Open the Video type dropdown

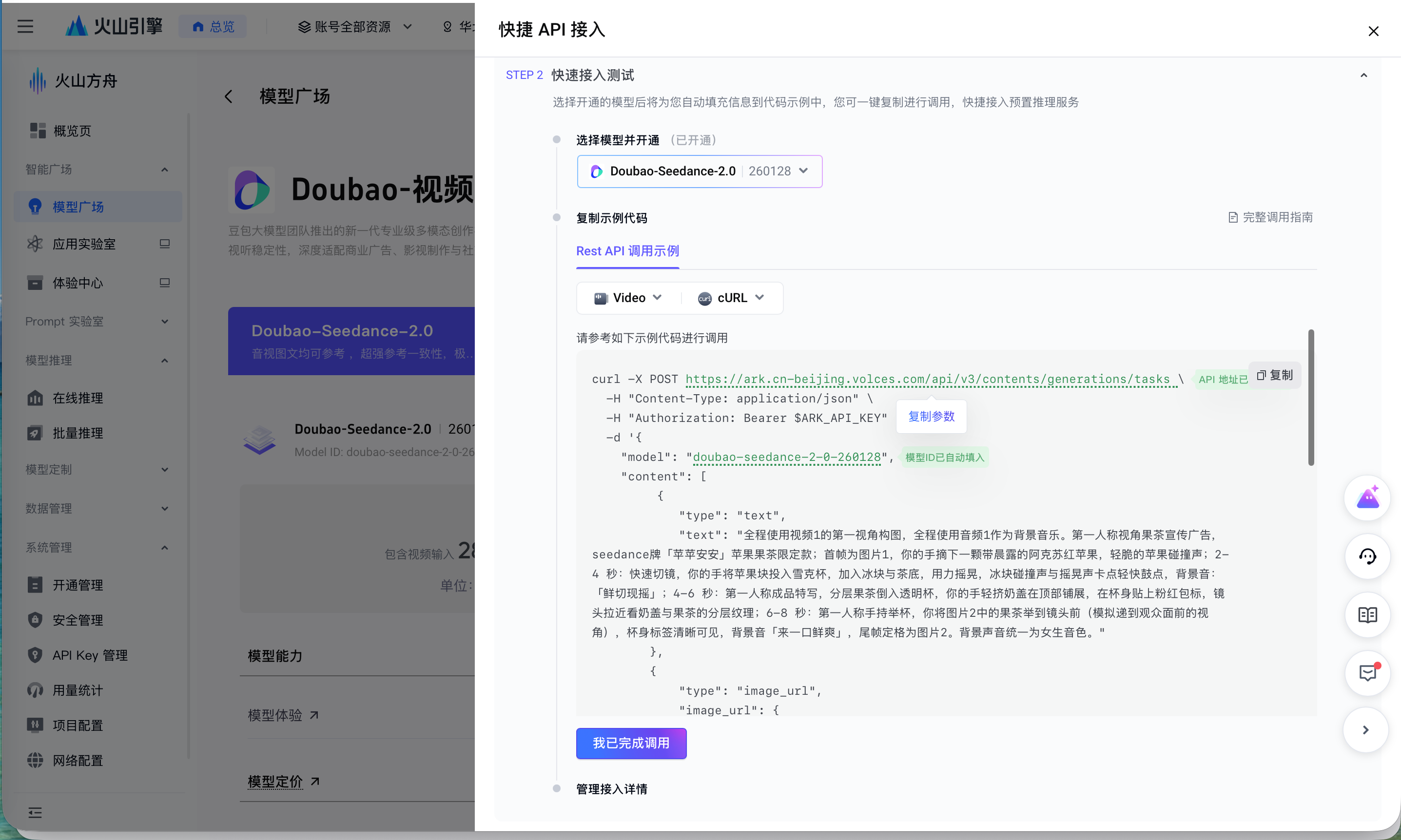(x=627, y=298)
